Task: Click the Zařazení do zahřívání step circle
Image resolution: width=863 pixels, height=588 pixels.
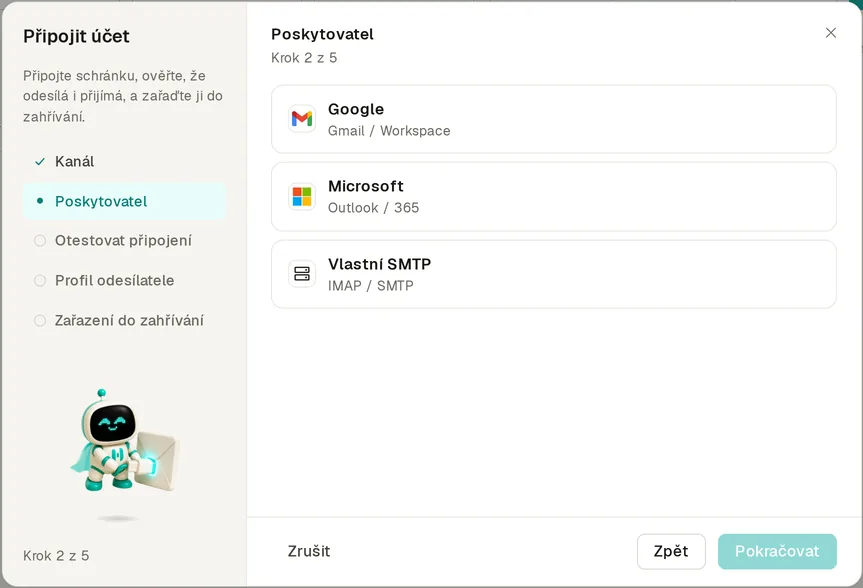Action: click(40, 320)
